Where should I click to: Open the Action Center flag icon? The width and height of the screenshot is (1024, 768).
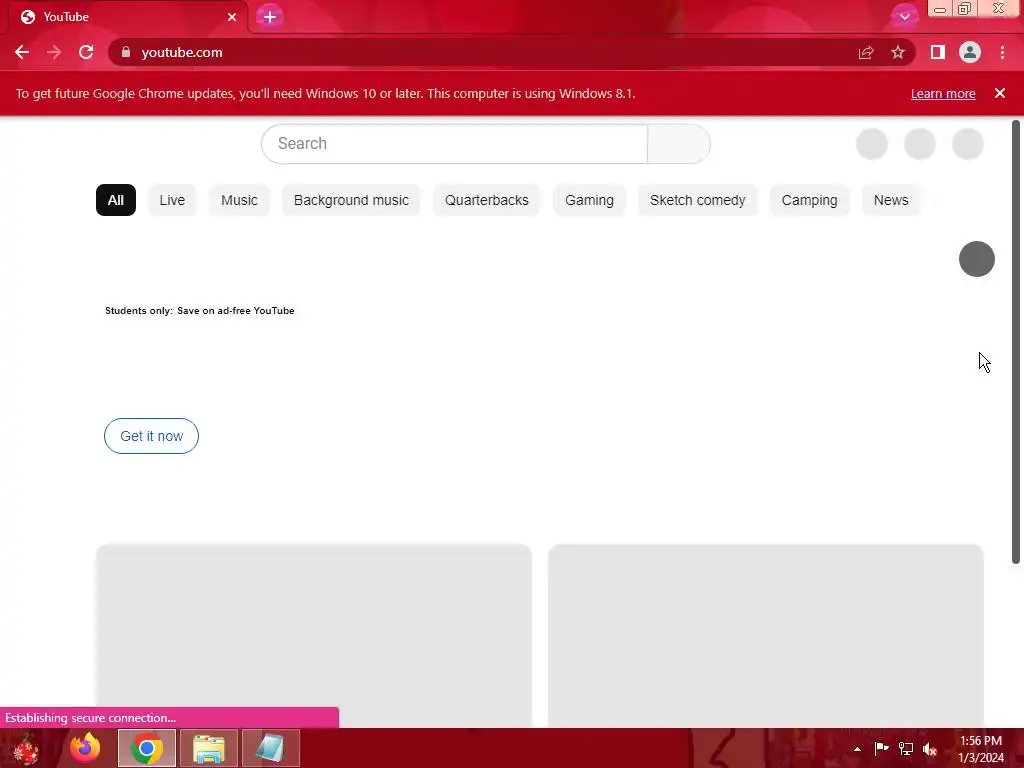[881, 748]
